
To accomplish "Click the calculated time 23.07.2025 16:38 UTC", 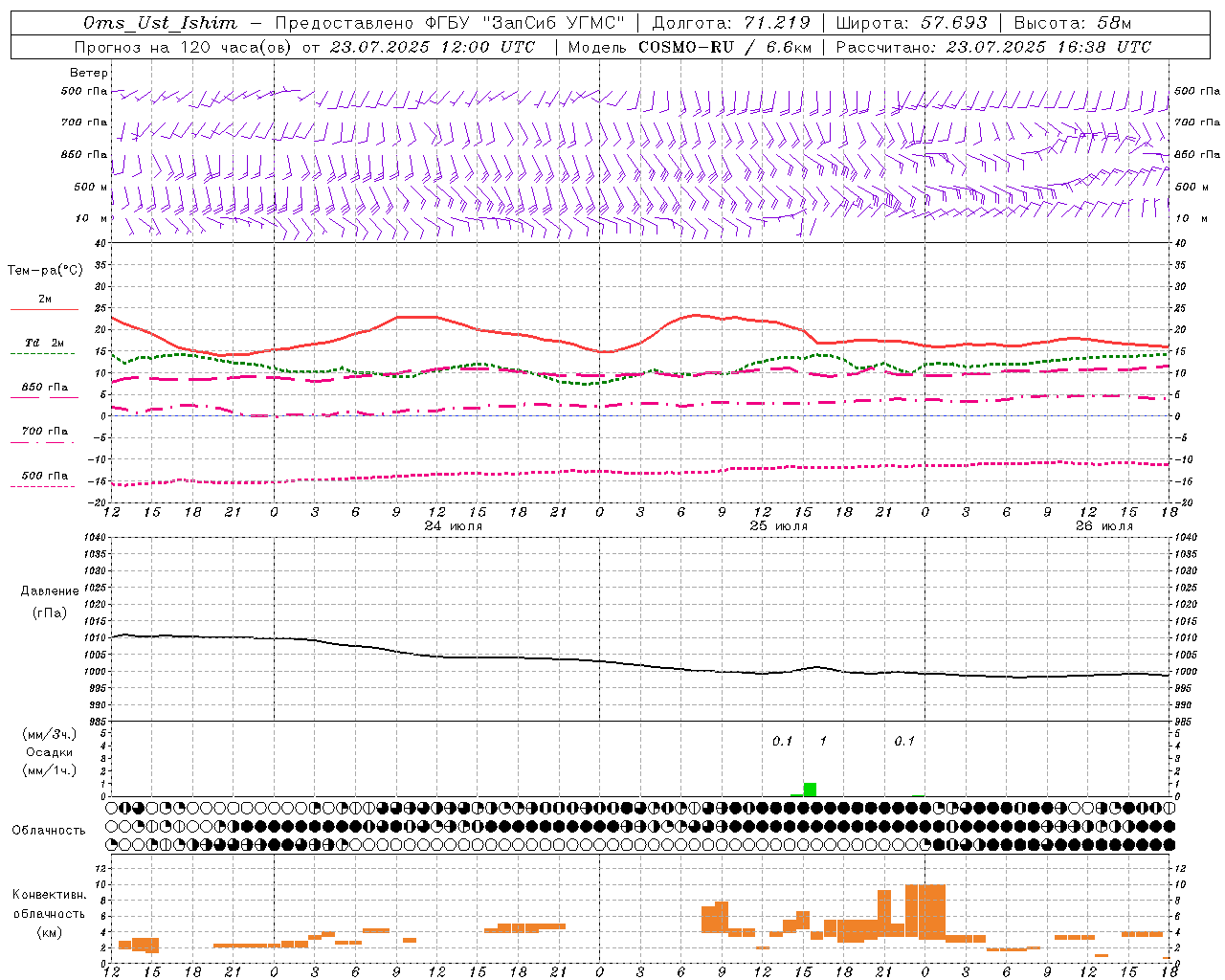I will pos(1049,47).
